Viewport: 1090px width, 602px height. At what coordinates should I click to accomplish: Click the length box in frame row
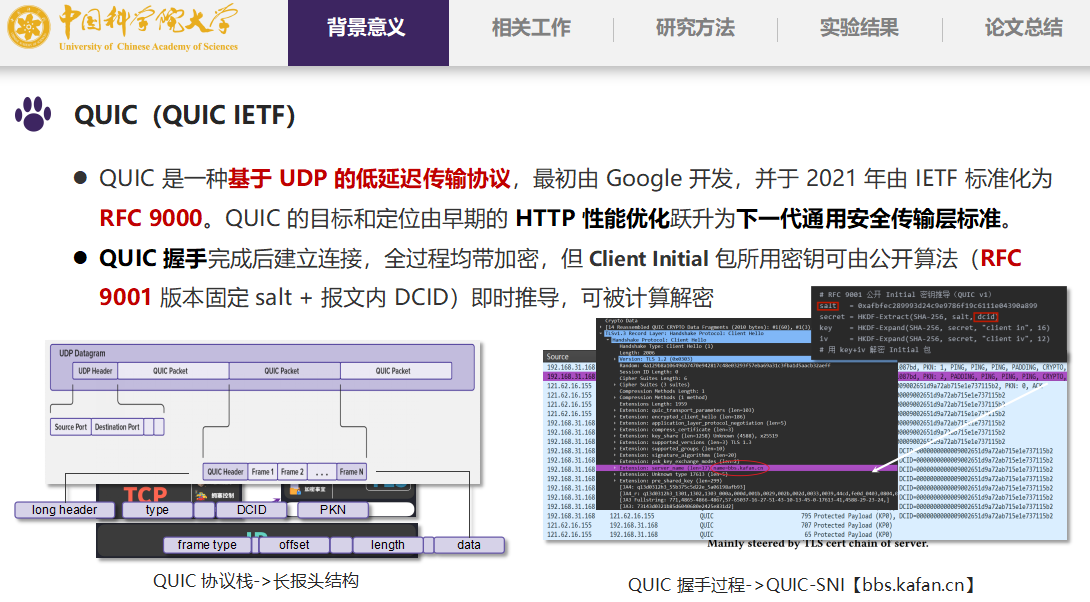pos(387,545)
